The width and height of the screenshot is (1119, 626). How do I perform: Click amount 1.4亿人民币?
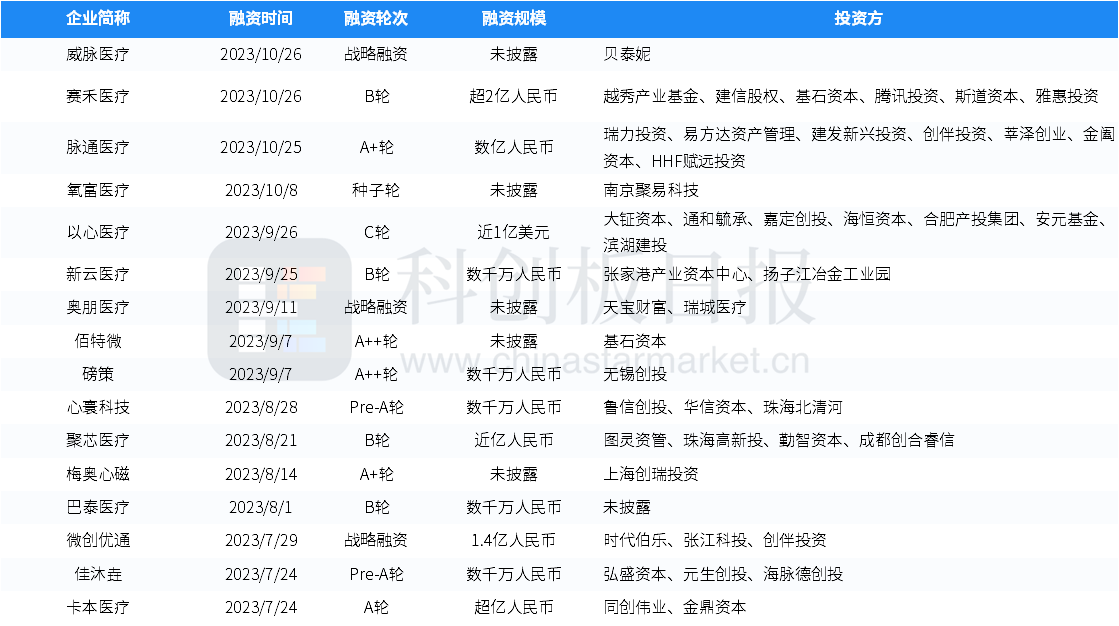point(514,540)
